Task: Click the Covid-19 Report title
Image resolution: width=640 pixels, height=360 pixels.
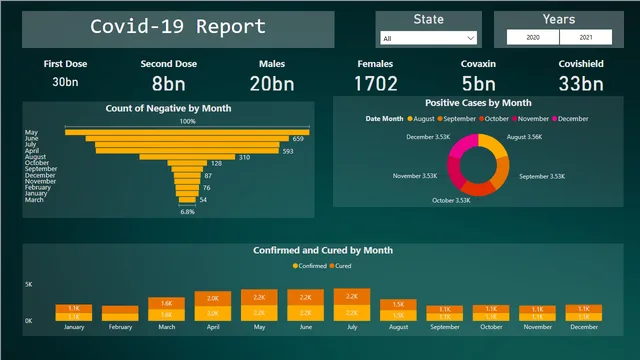Action: [178, 27]
